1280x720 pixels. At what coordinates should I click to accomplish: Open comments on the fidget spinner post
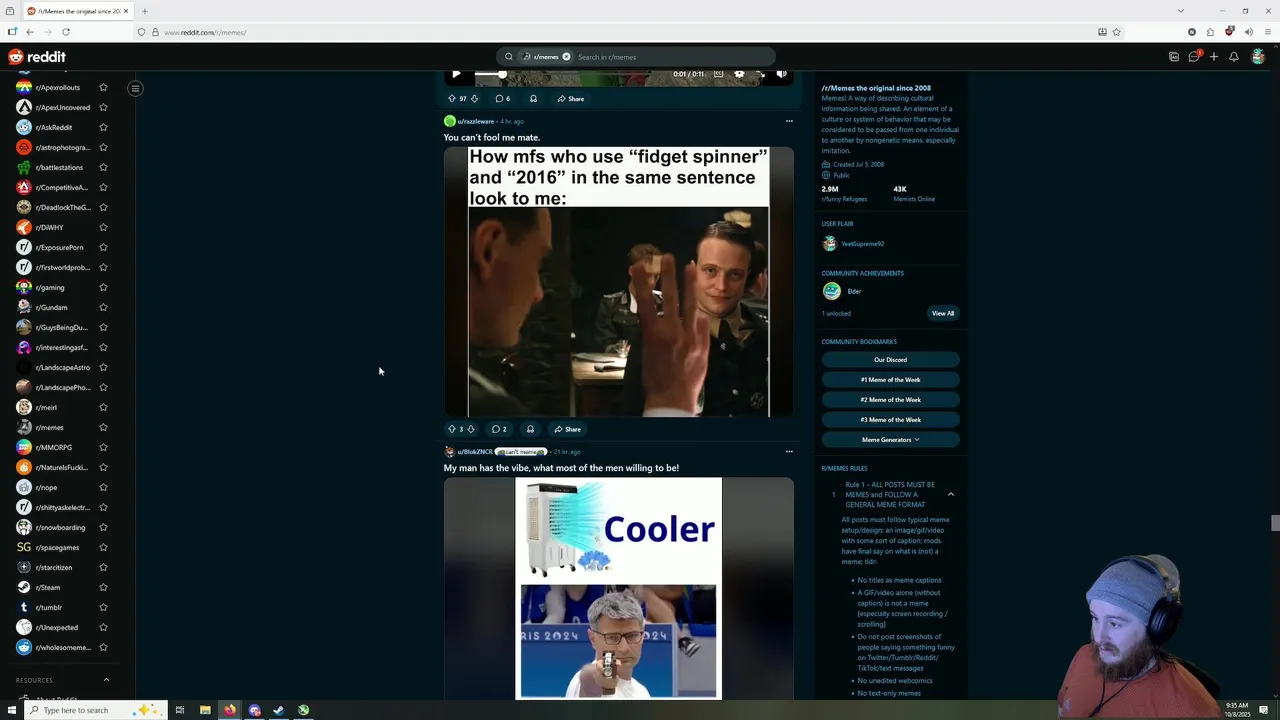[499, 429]
